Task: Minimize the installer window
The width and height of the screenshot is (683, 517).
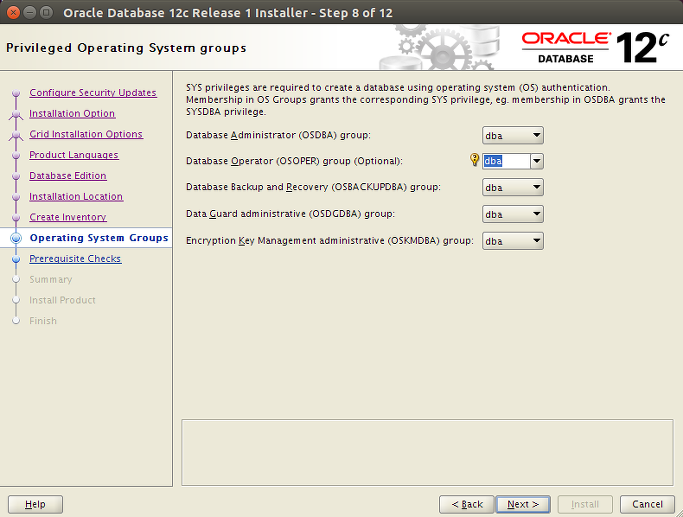Action: 30,12
